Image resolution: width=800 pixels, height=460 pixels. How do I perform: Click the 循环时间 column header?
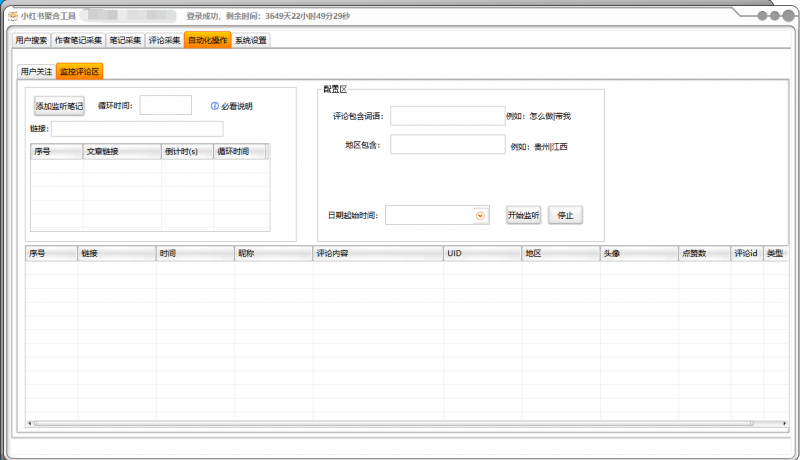(240, 151)
